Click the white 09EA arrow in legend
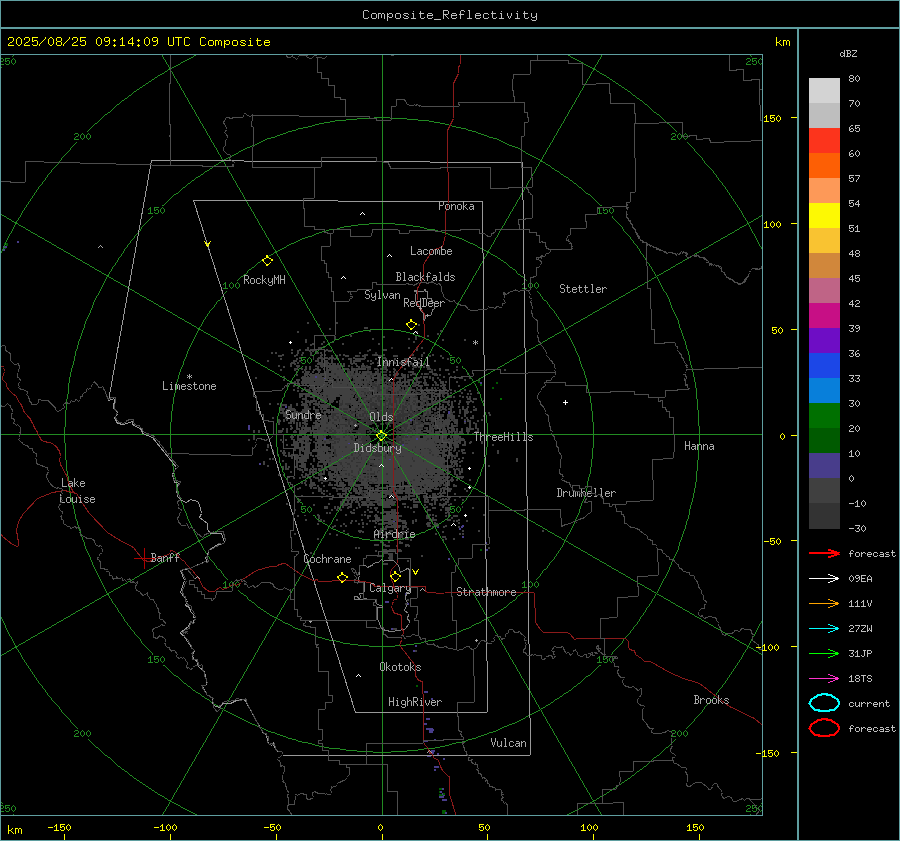This screenshot has height=841, width=900. [x=824, y=578]
